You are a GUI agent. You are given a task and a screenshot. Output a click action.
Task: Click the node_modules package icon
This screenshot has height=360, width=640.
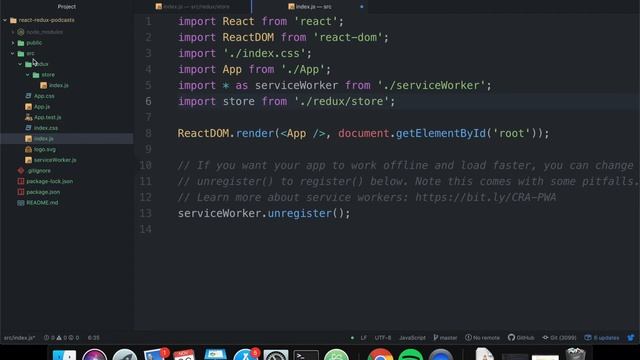coord(21,32)
